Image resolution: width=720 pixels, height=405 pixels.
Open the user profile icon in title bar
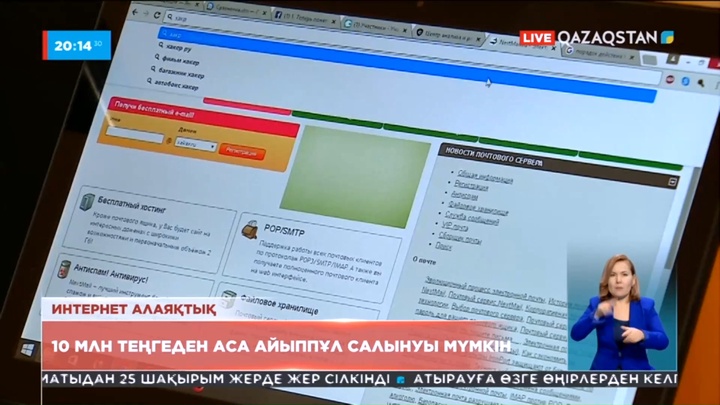click(x=673, y=59)
